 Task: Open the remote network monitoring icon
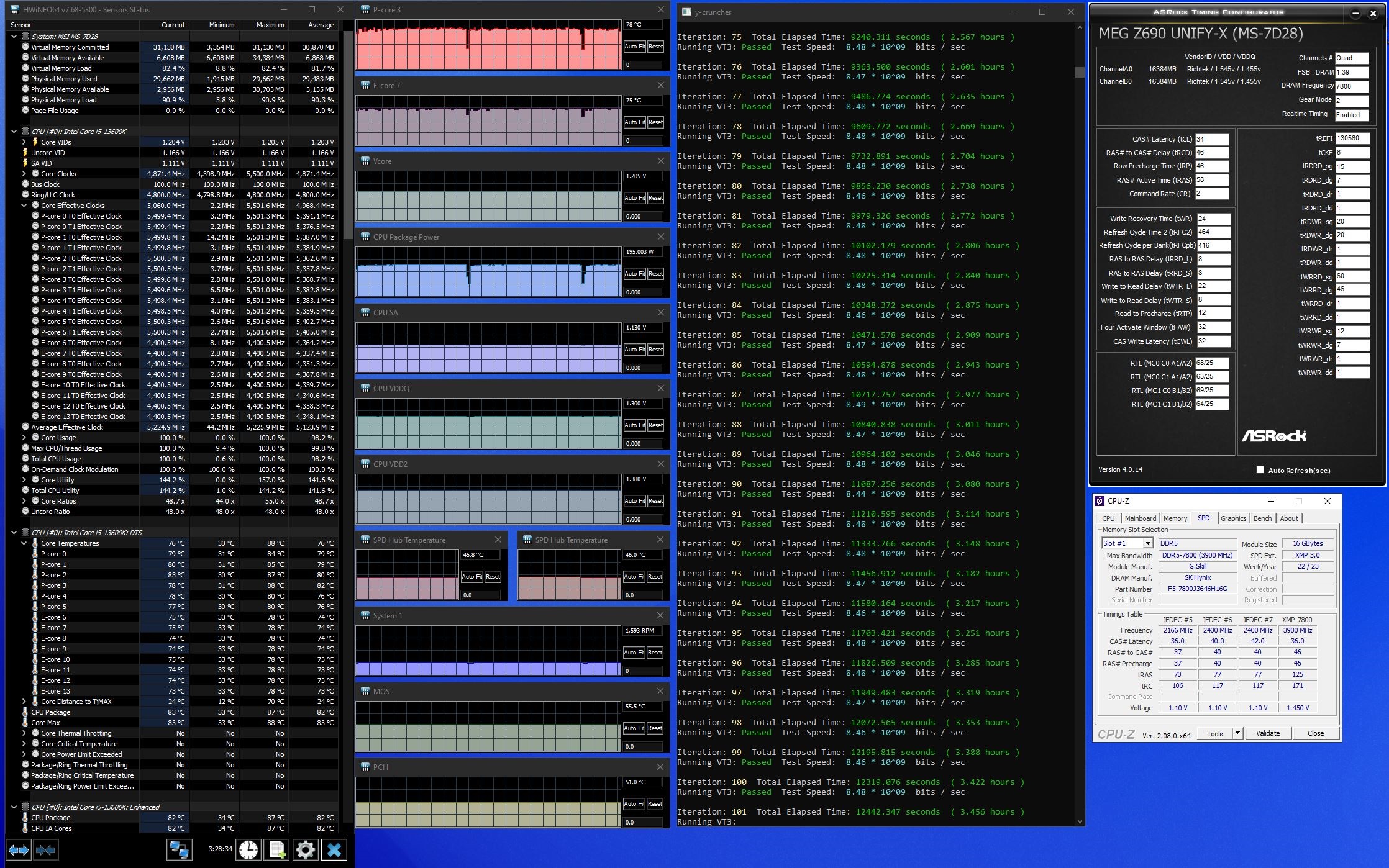pyautogui.click(x=180, y=849)
